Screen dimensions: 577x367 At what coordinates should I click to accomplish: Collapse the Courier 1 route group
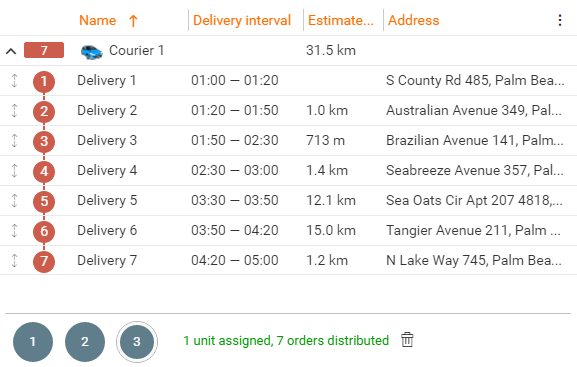click(x=11, y=51)
